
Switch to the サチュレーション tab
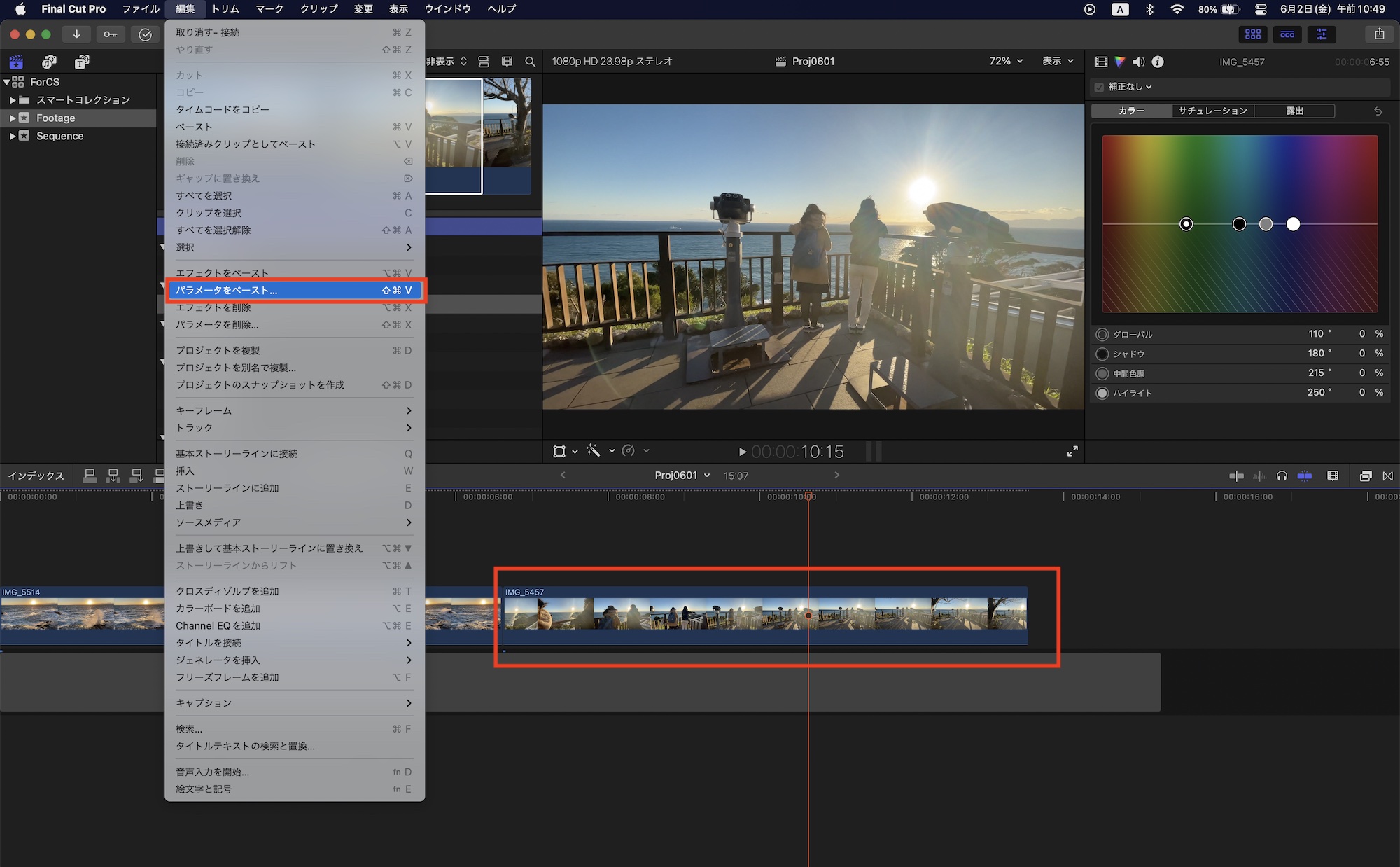(1212, 111)
